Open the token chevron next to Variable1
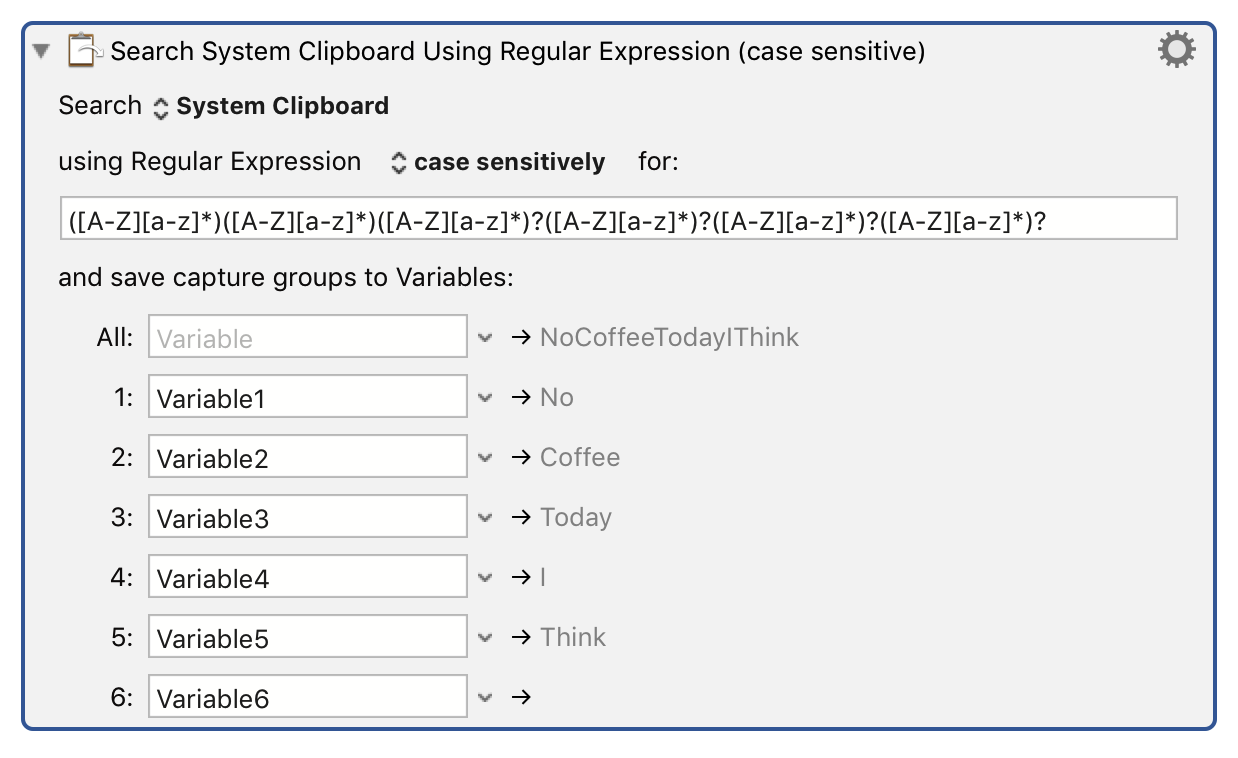 point(487,397)
